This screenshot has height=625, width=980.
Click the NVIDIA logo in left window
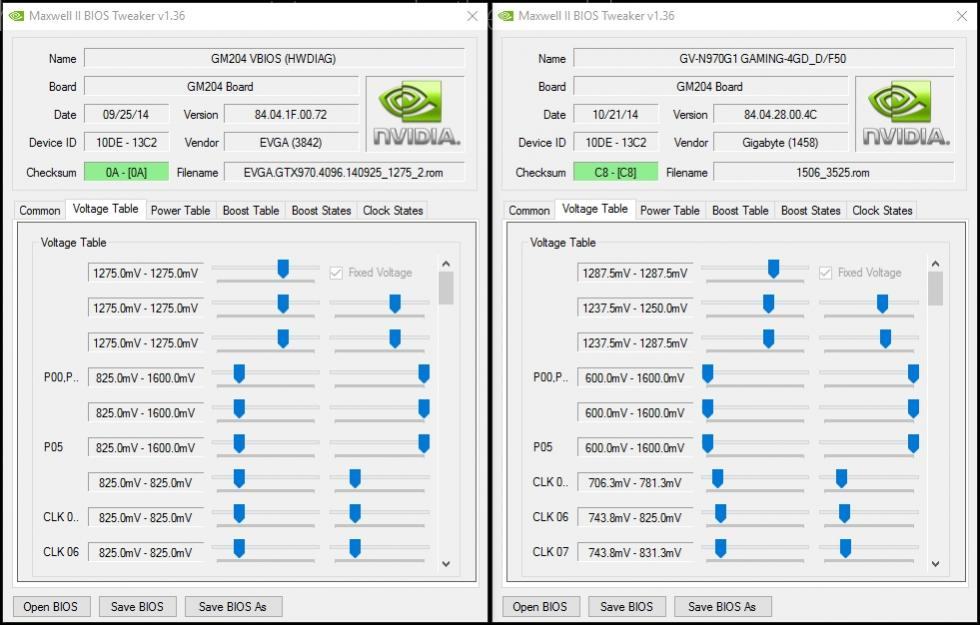point(415,114)
